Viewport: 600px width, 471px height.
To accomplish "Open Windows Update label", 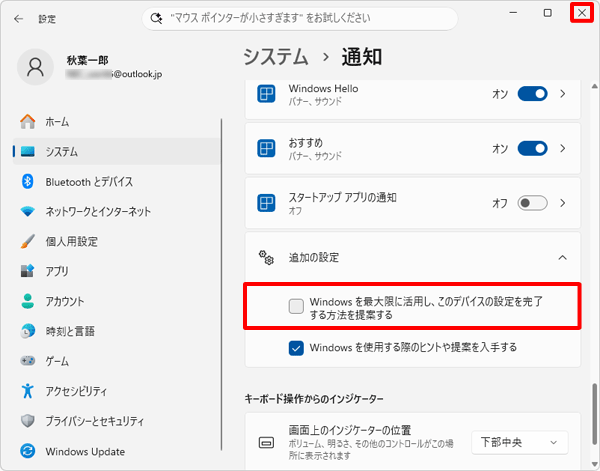I will 85,451.
